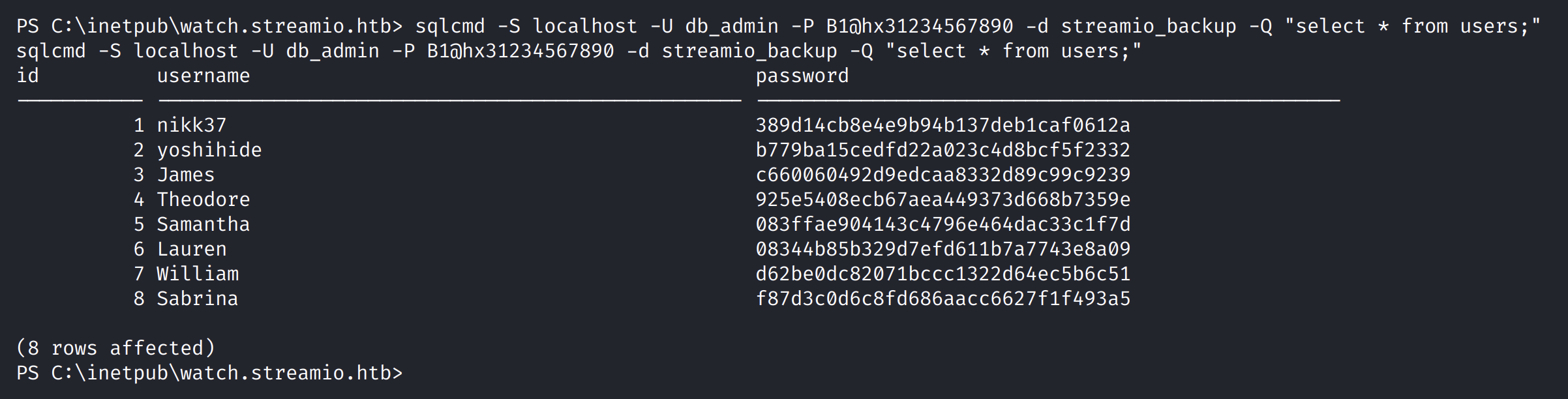Viewport: 1568px width, 399px height.
Task: Click the hash beginning with b779ba15
Action: coord(942,150)
